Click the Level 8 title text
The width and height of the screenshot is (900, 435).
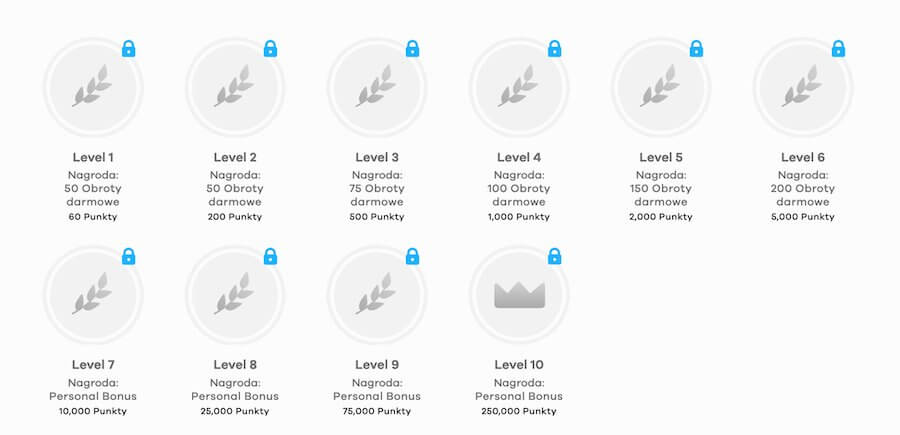[235, 365]
